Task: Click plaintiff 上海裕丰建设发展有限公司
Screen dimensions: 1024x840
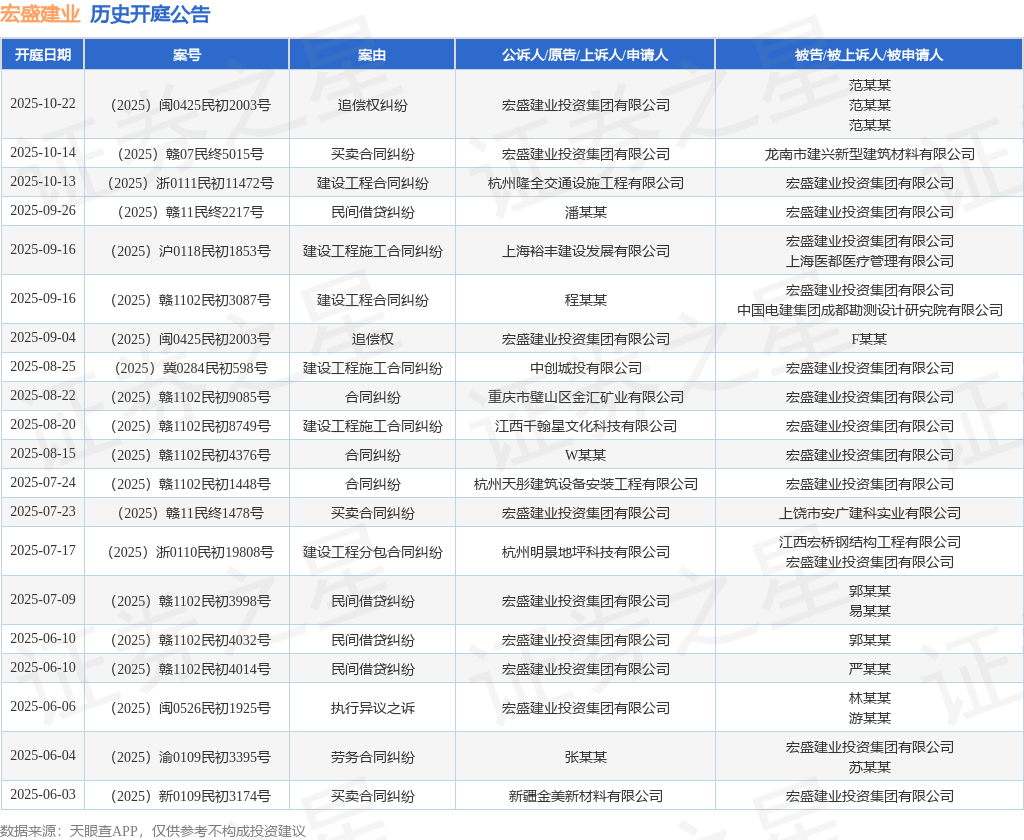Action: coord(585,251)
